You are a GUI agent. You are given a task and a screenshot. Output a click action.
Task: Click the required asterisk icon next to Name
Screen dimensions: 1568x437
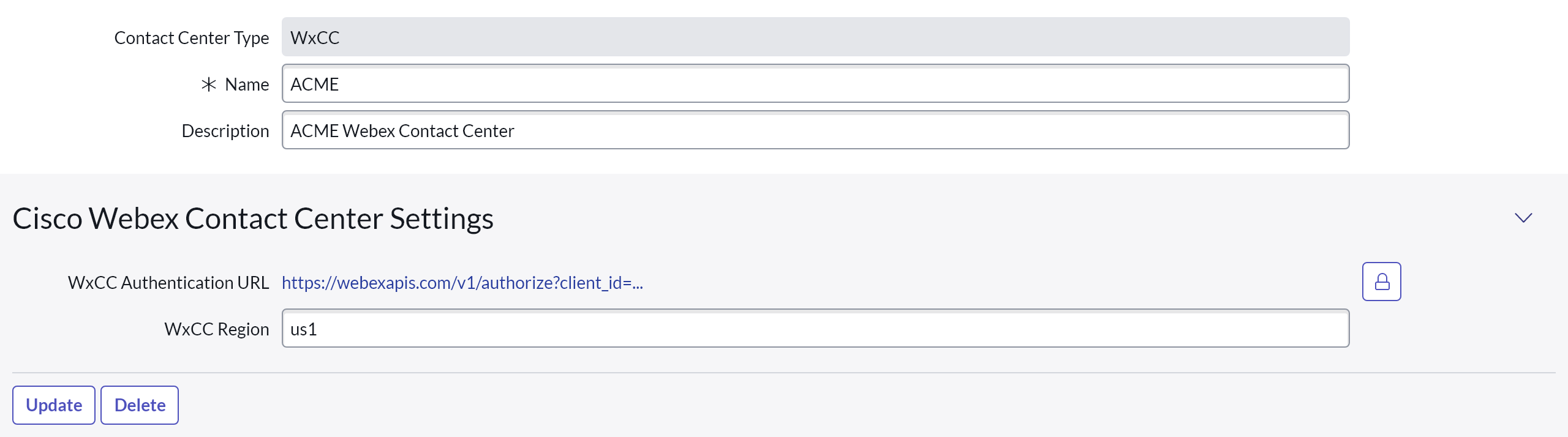(x=209, y=84)
